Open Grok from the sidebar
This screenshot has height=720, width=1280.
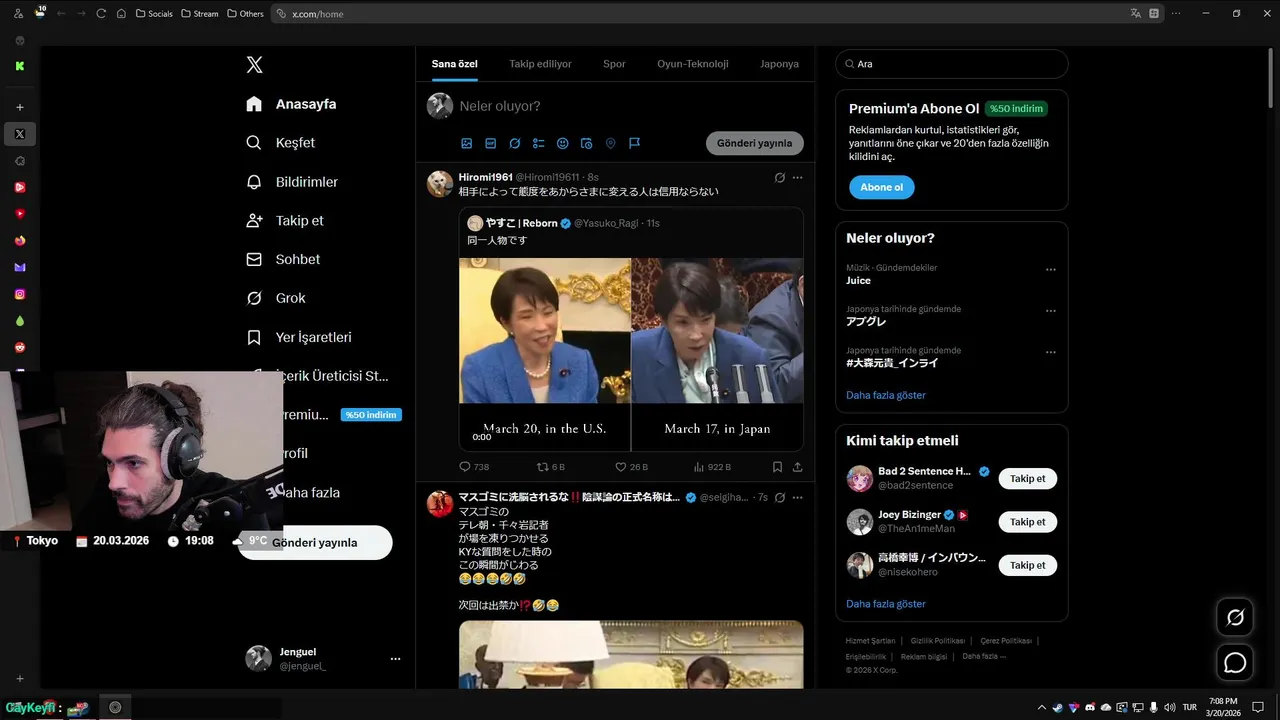(276, 298)
